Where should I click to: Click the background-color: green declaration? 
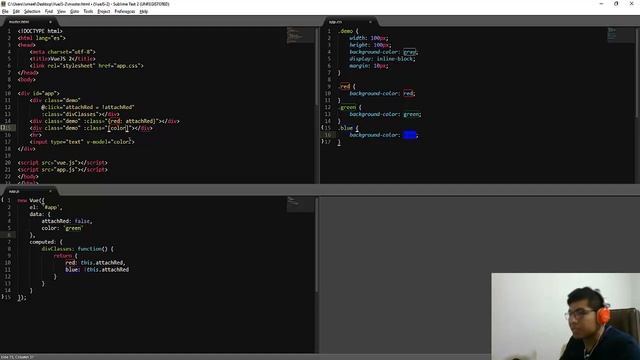point(385,114)
